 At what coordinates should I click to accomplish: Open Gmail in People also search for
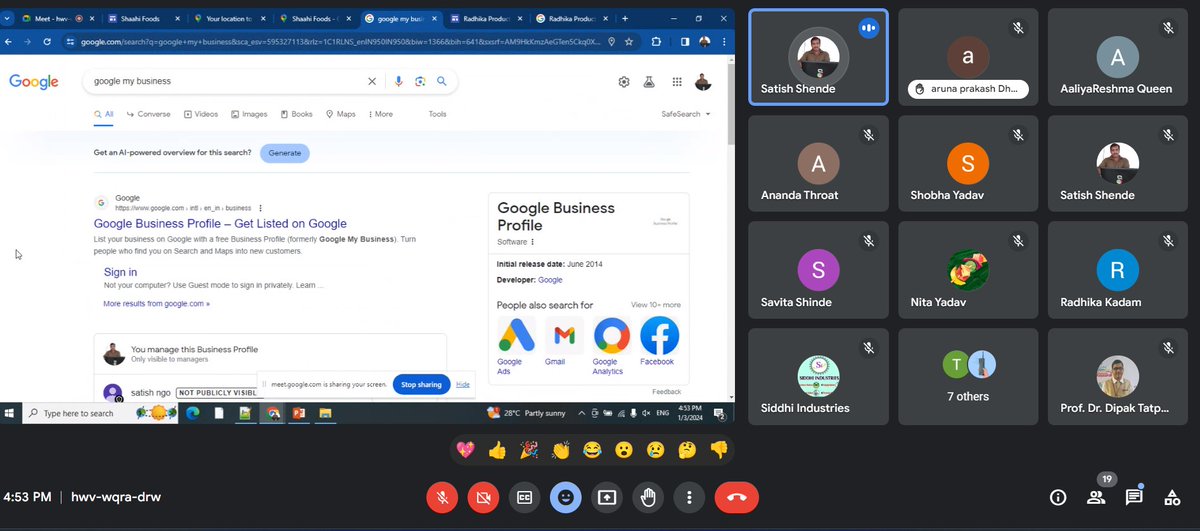(x=563, y=340)
